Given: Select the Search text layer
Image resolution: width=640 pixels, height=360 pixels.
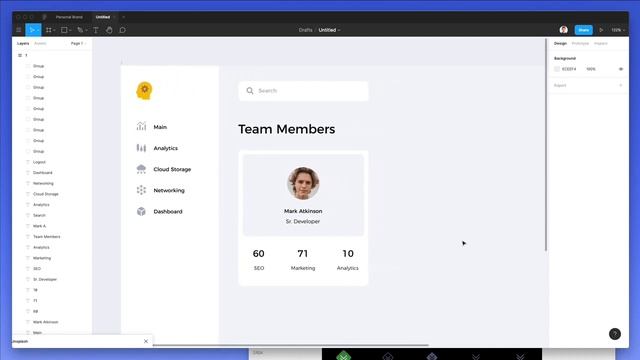Looking at the screenshot, I should coord(39,215).
